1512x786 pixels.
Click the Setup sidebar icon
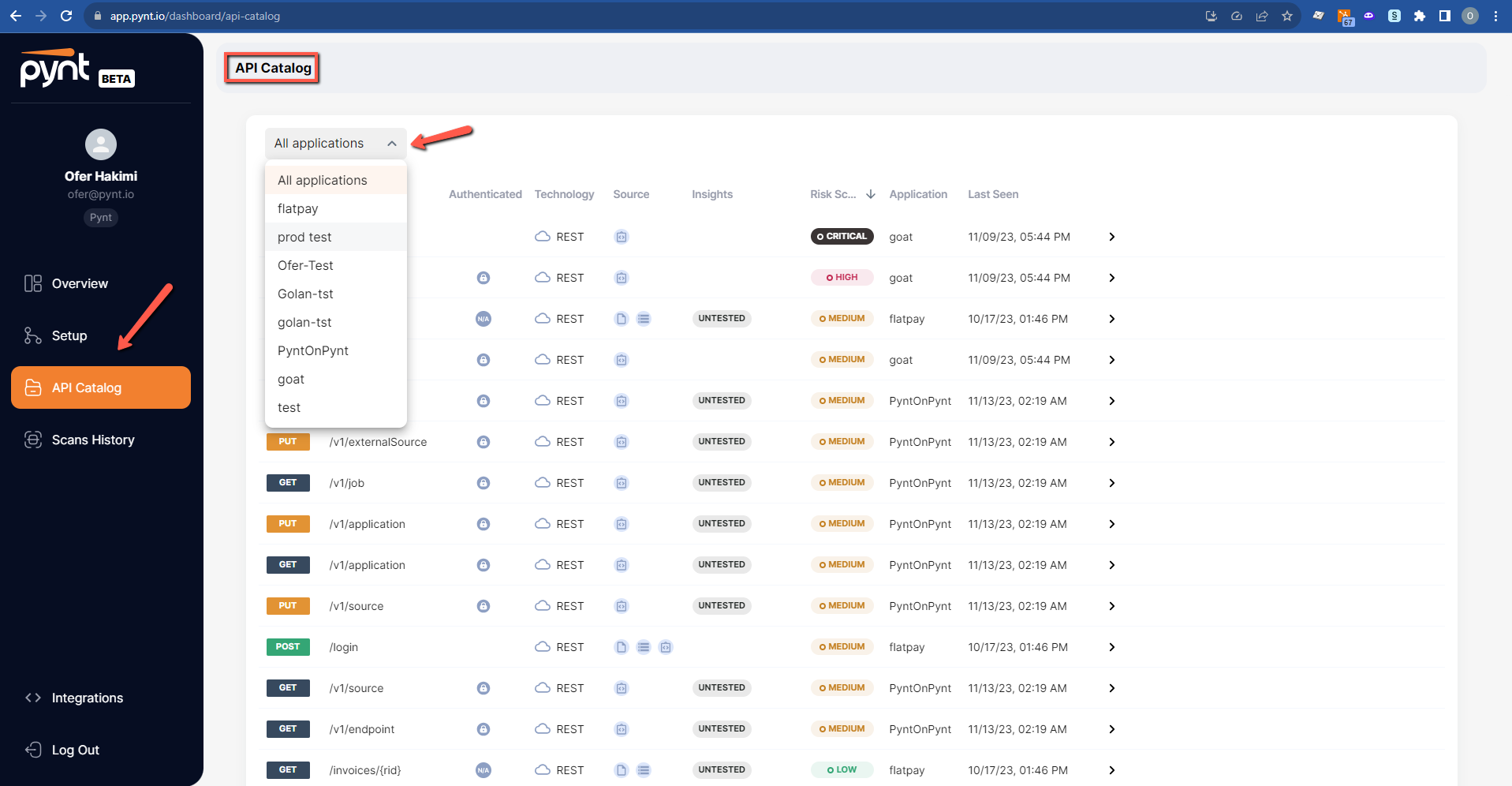point(32,335)
